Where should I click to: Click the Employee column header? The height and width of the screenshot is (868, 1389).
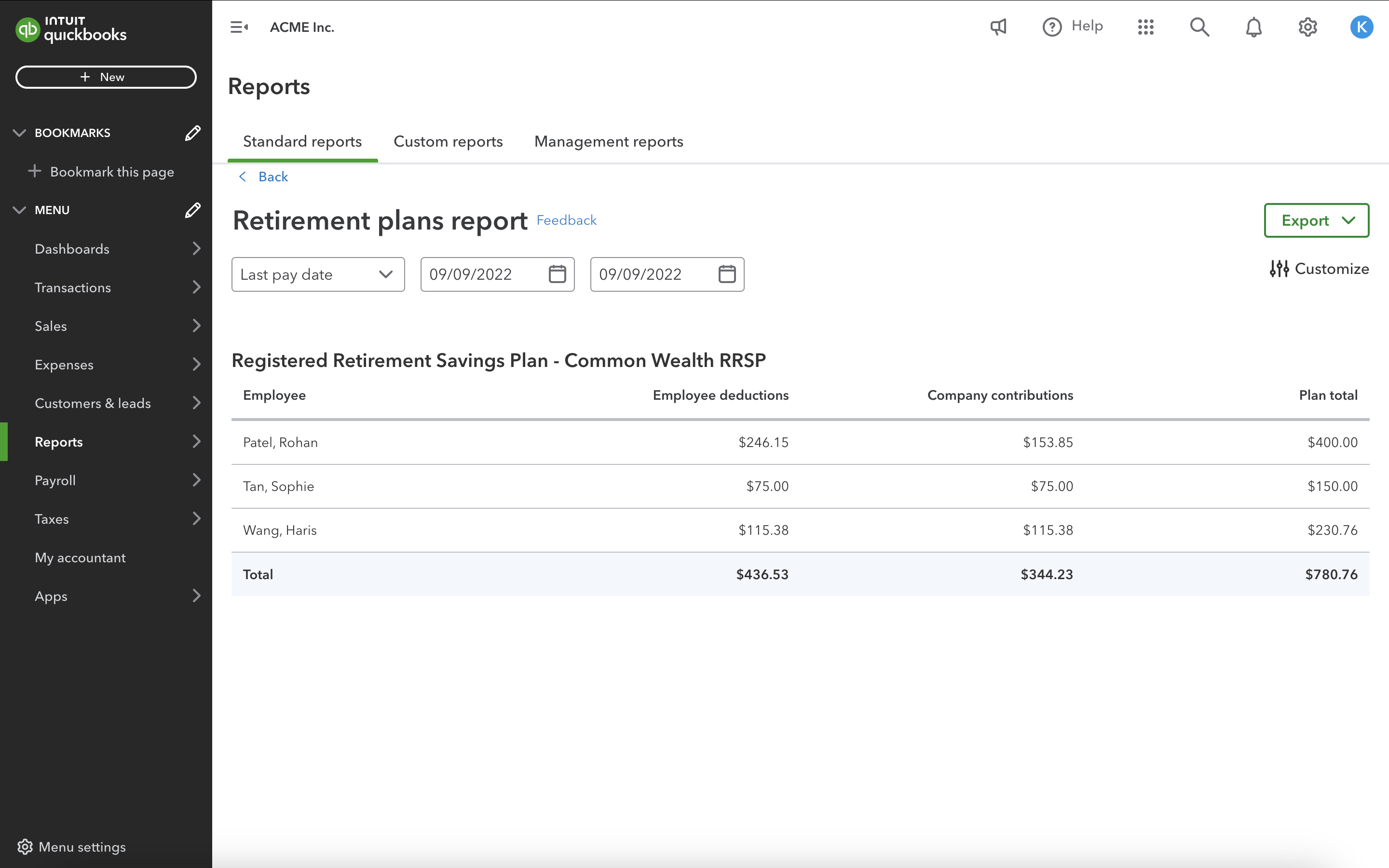(x=274, y=395)
